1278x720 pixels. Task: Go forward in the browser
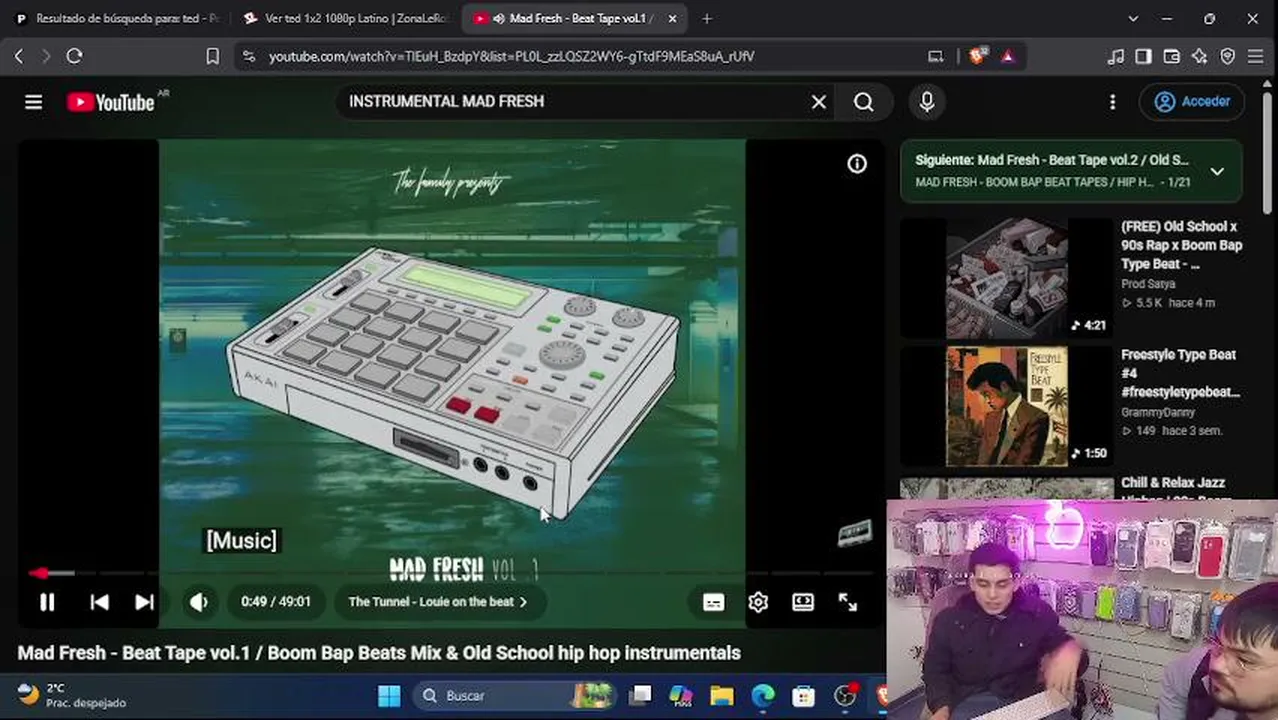[x=46, y=56]
